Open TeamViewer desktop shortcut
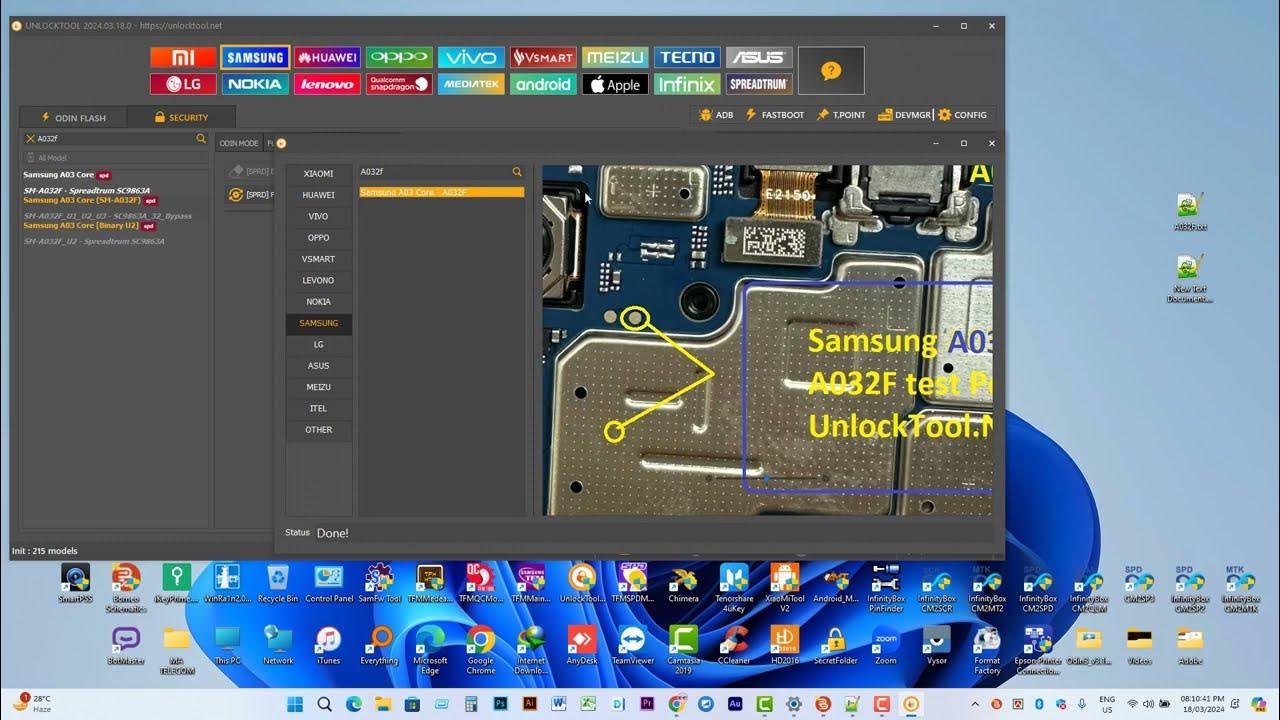The height and width of the screenshot is (720, 1280). (632, 645)
